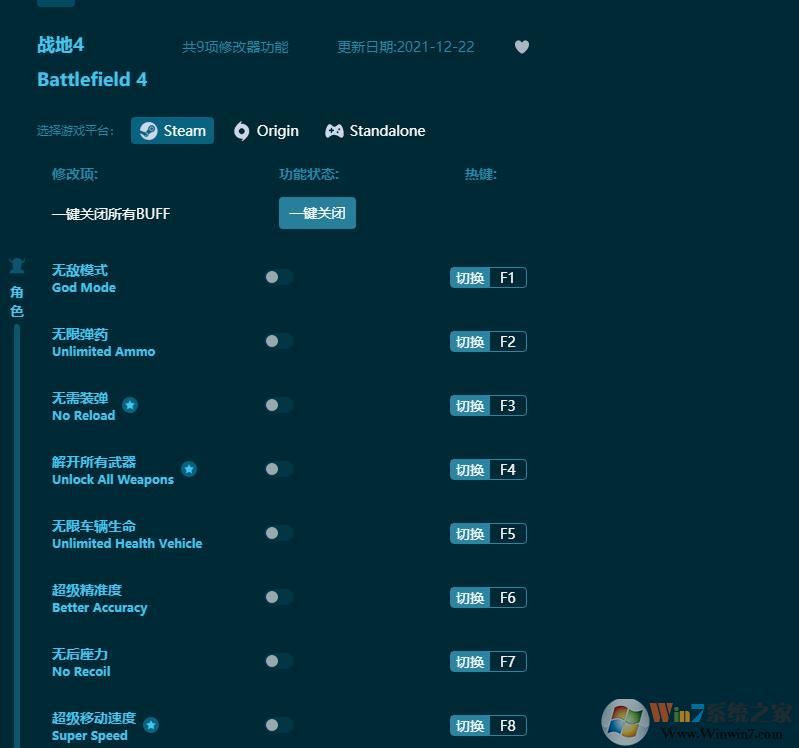Screen dimensions: 799x748
Task: Click the 切换 button for F1 hotkey
Action: pyautogui.click(x=470, y=278)
